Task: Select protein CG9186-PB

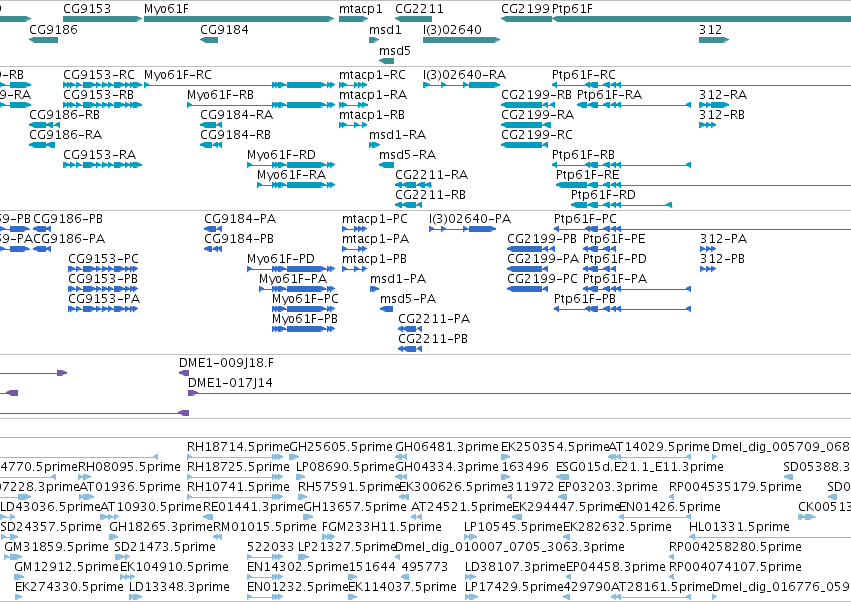Action: (42, 229)
